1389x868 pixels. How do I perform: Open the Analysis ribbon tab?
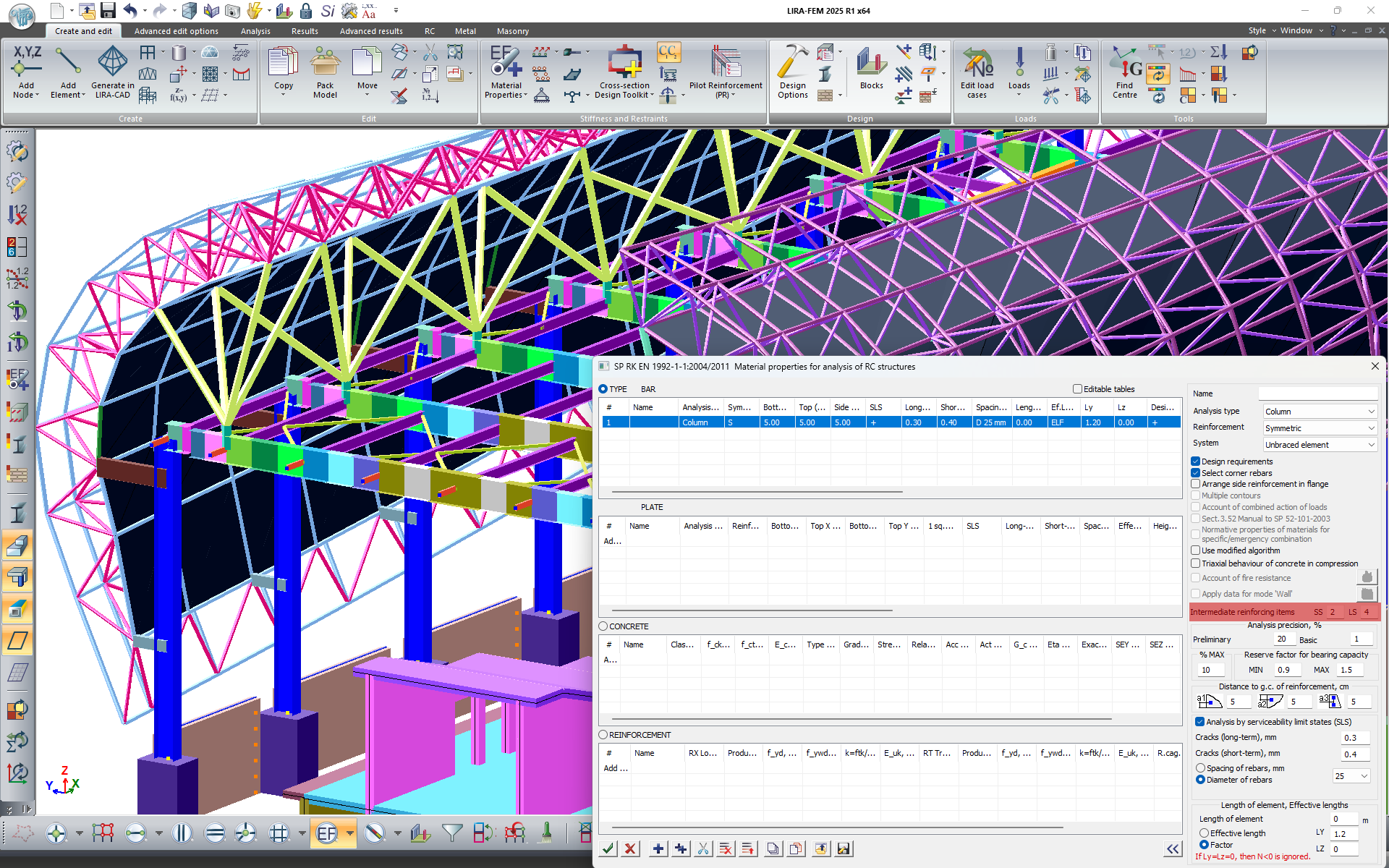click(255, 31)
